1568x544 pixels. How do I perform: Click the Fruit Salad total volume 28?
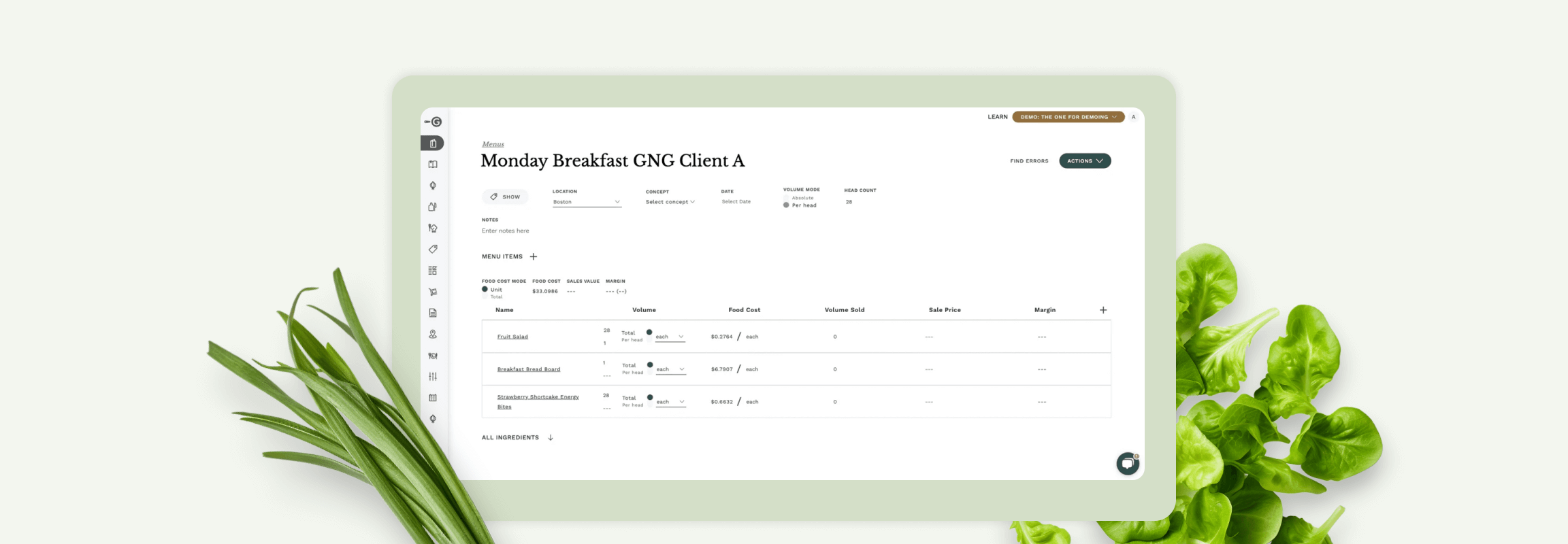(x=606, y=330)
